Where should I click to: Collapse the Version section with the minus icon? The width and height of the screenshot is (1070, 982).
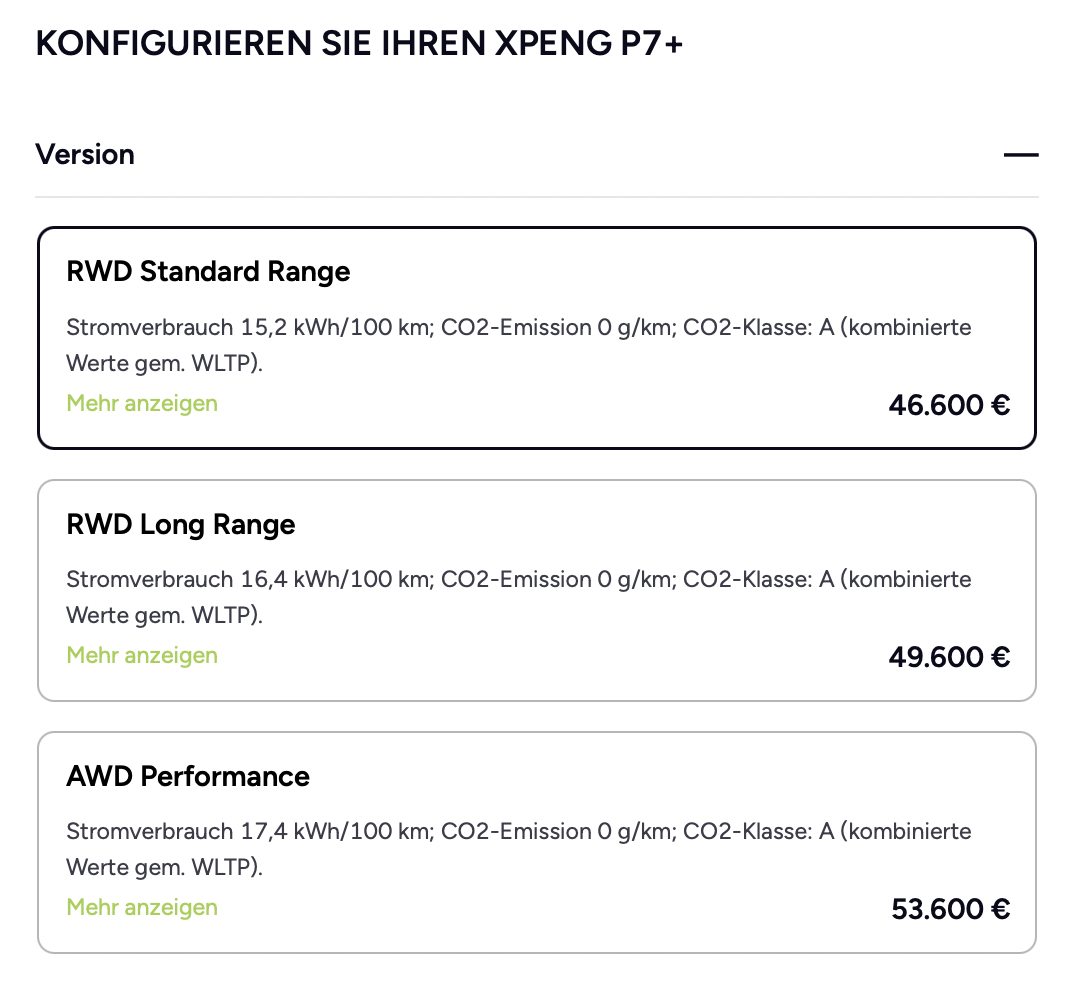click(x=1021, y=155)
